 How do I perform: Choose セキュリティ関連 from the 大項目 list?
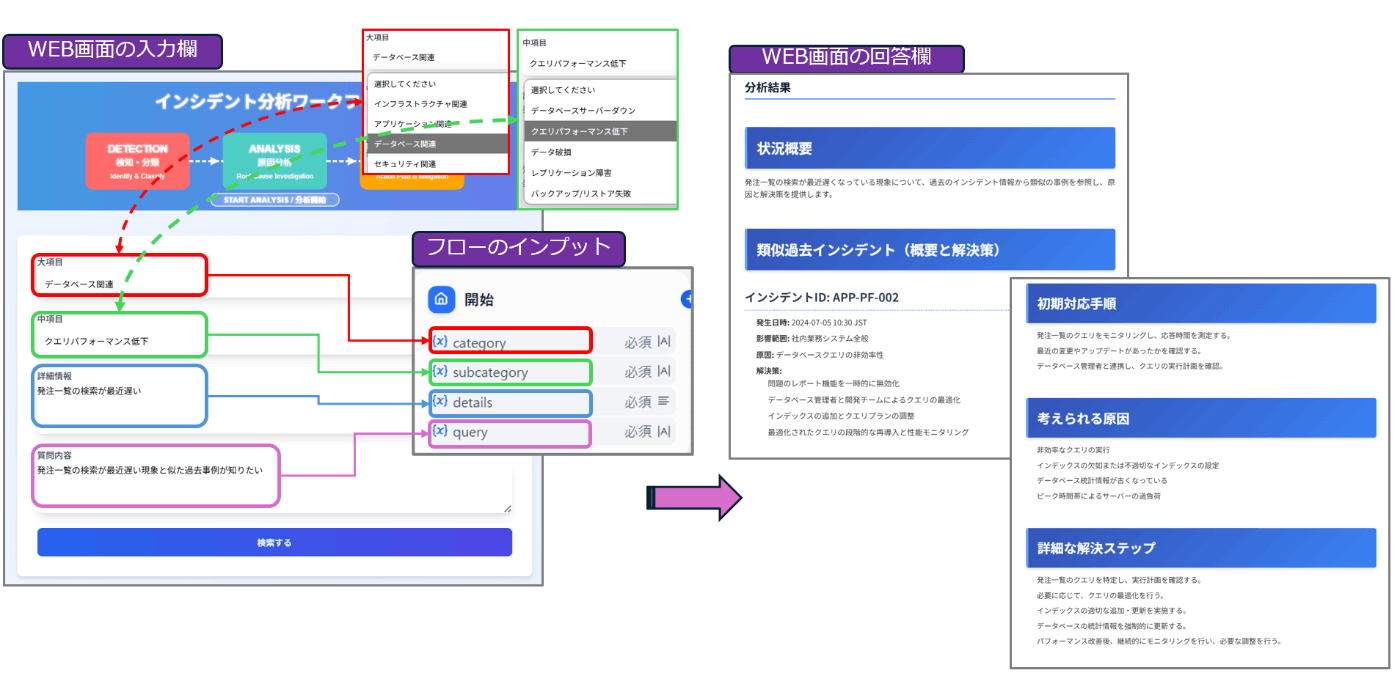pos(436,164)
